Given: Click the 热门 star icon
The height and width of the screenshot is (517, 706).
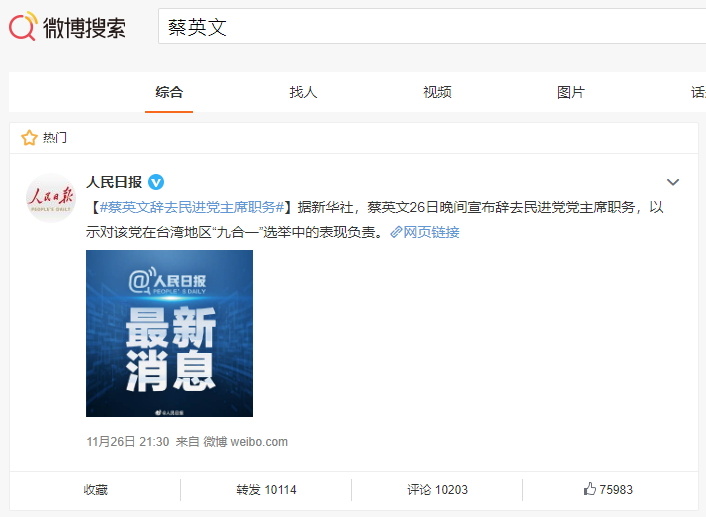Looking at the screenshot, I should coord(29,137).
